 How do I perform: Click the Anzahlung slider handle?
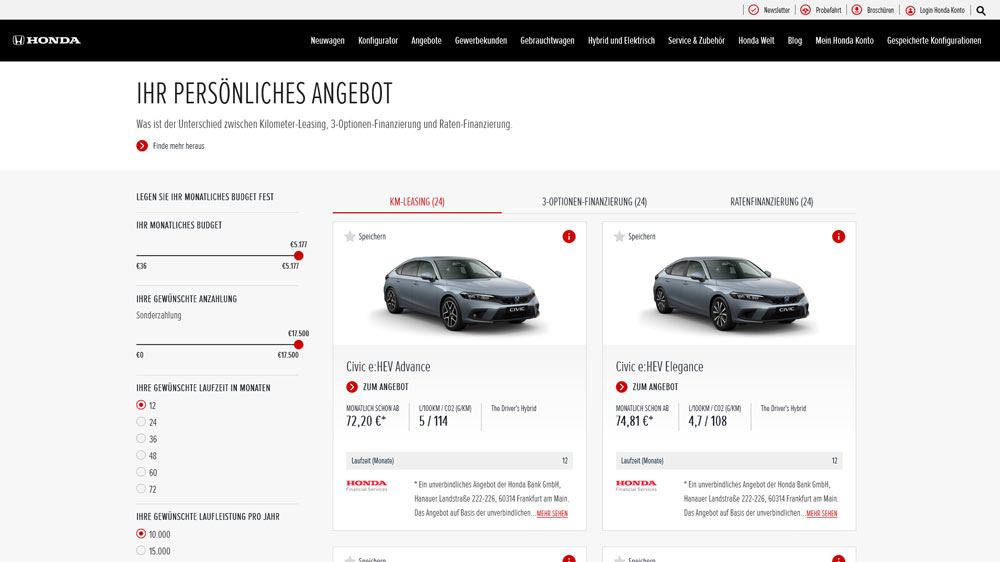click(x=298, y=344)
